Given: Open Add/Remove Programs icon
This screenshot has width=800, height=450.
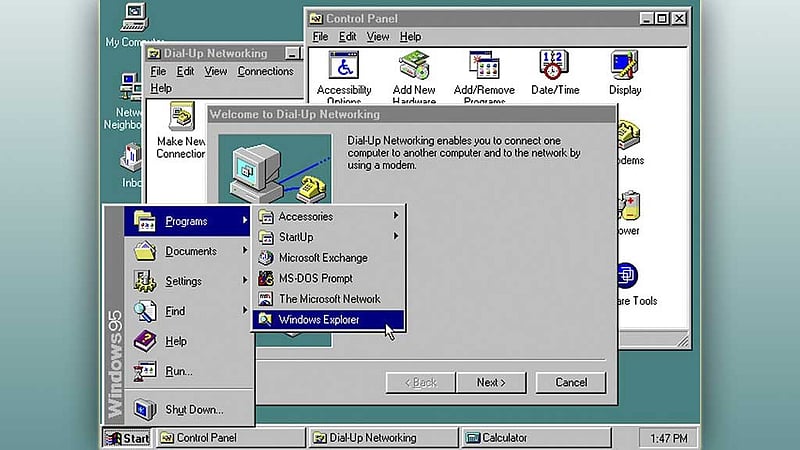Looking at the screenshot, I should tap(484, 65).
